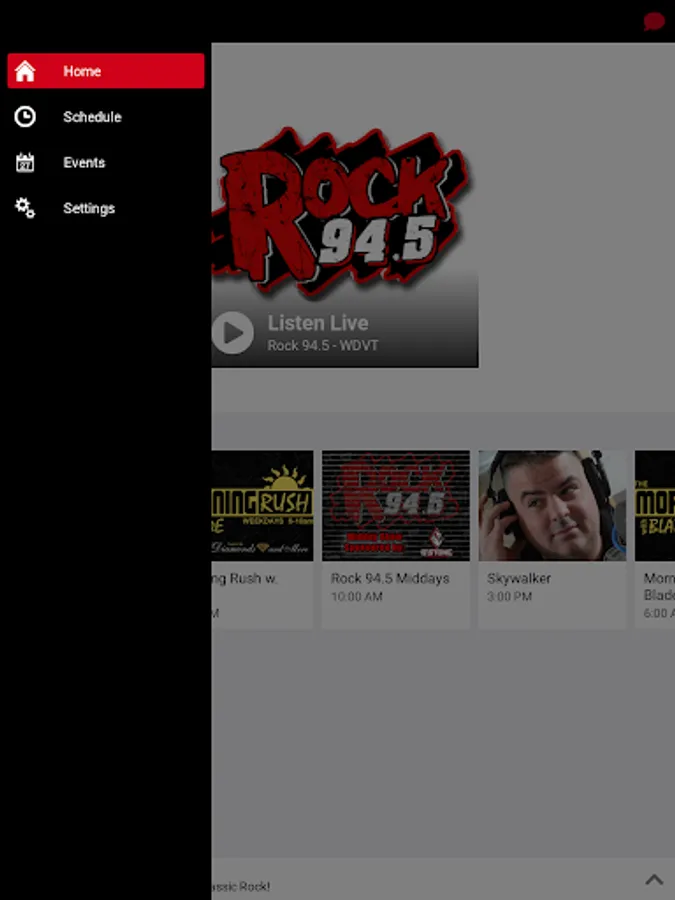The width and height of the screenshot is (675, 900).
Task: Click the 3:00 PM show time
Action: pyautogui.click(x=509, y=597)
